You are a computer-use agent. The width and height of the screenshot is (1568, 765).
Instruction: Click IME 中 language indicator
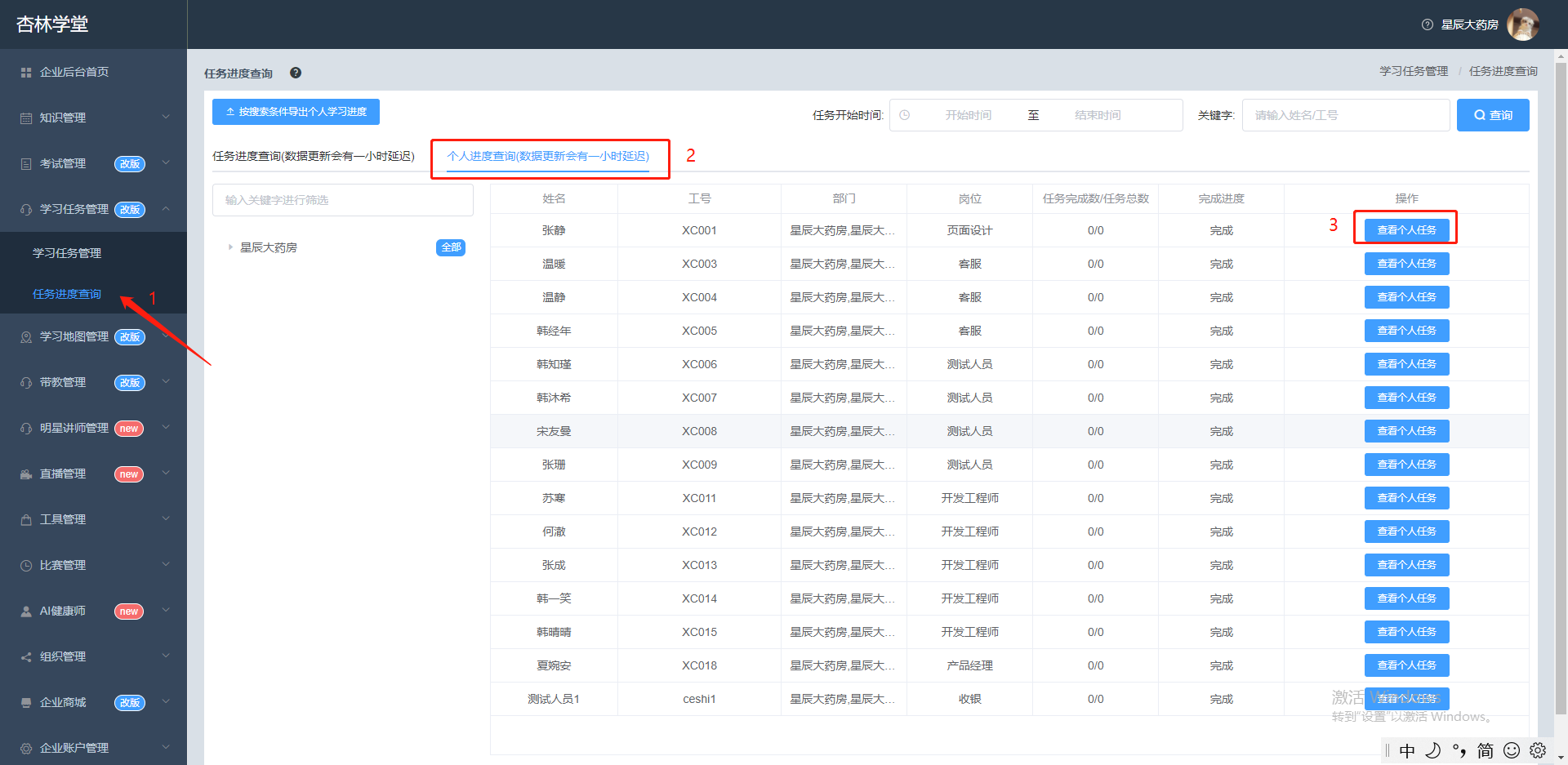pyautogui.click(x=1407, y=750)
